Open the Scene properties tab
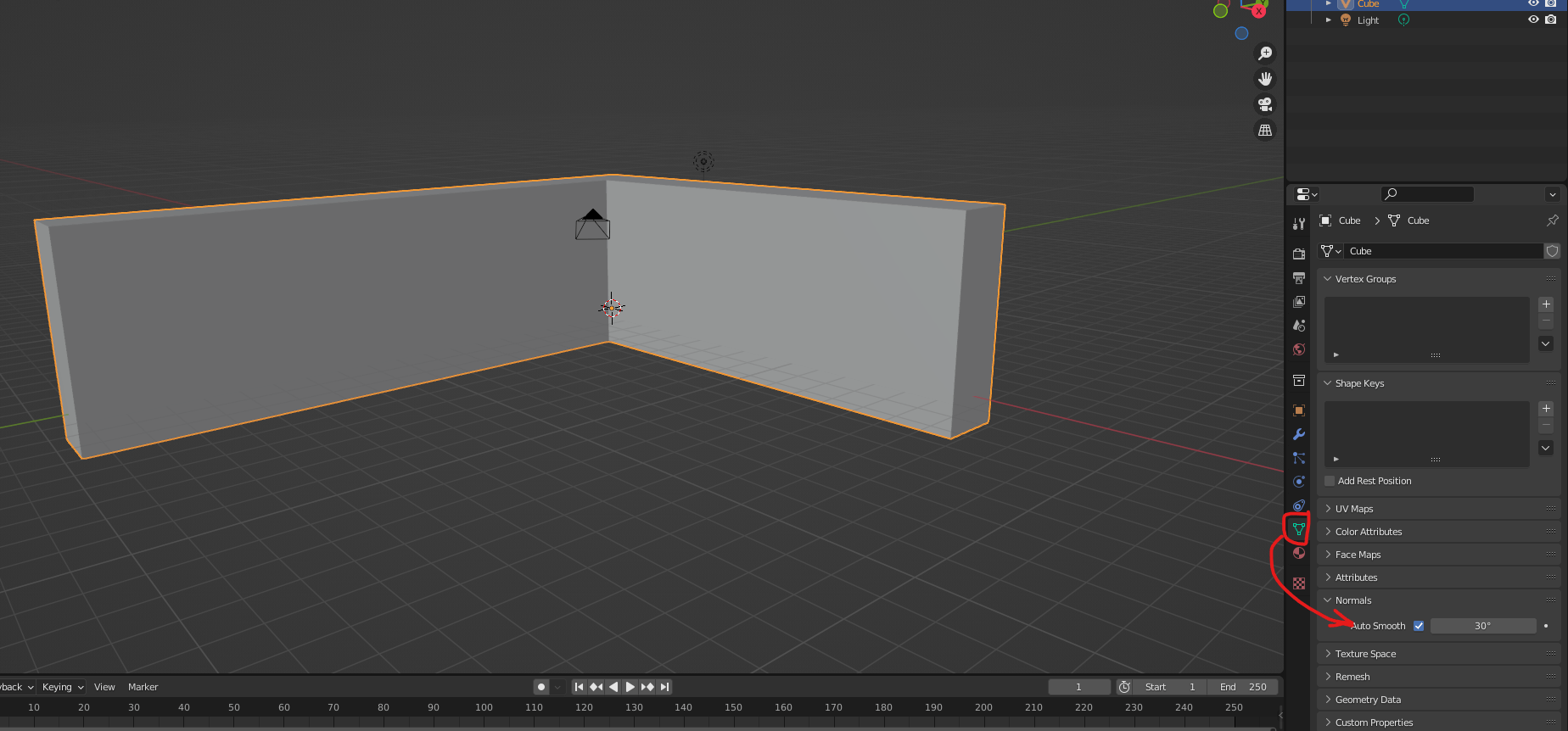This screenshot has width=1568, height=731. point(1299,326)
